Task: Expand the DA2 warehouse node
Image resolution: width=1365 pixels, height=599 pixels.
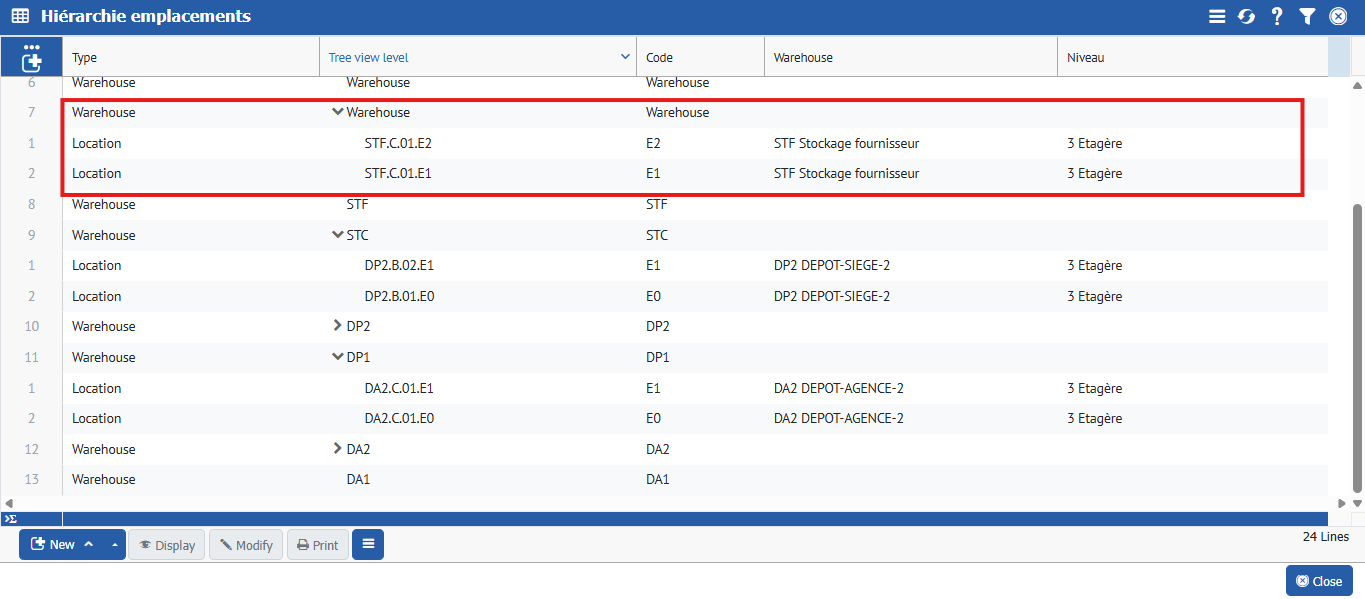Action: tap(337, 449)
